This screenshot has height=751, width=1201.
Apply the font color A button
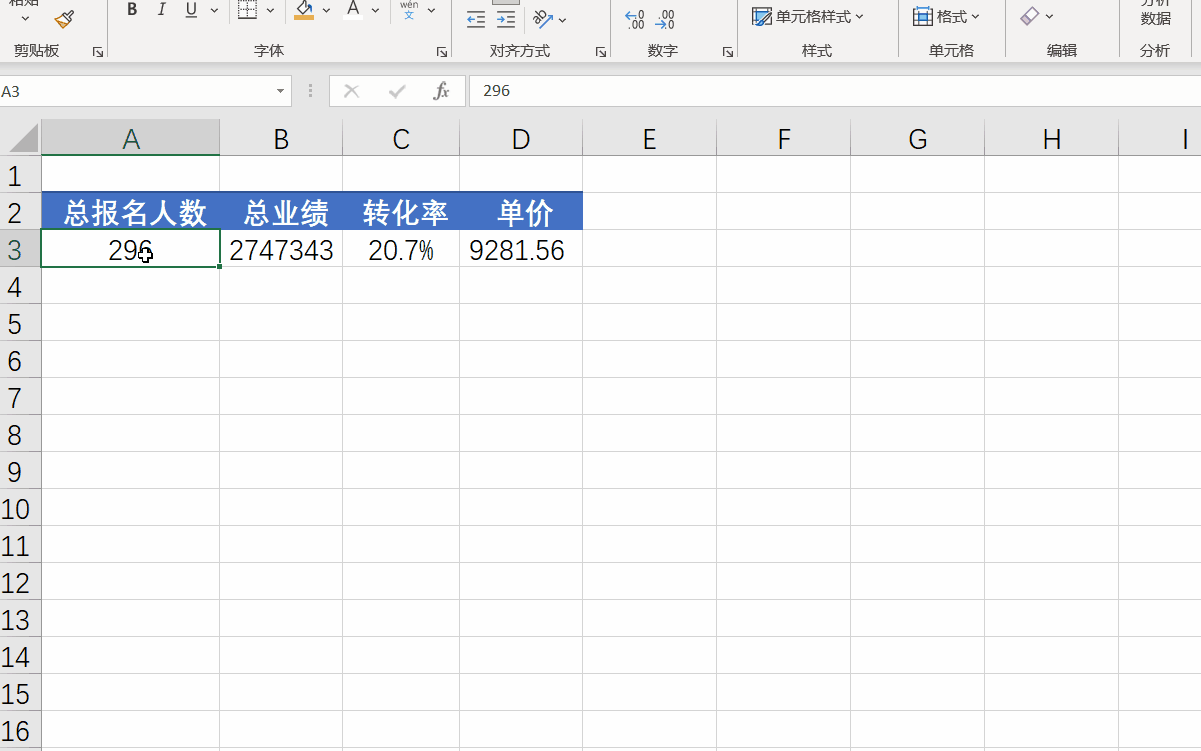tap(352, 11)
